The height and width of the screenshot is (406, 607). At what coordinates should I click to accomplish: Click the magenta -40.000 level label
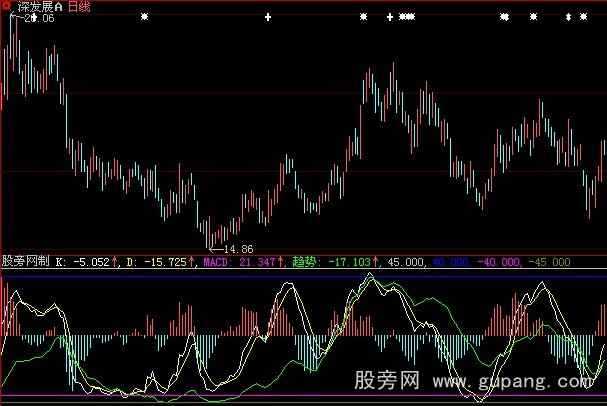click(x=498, y=262)
